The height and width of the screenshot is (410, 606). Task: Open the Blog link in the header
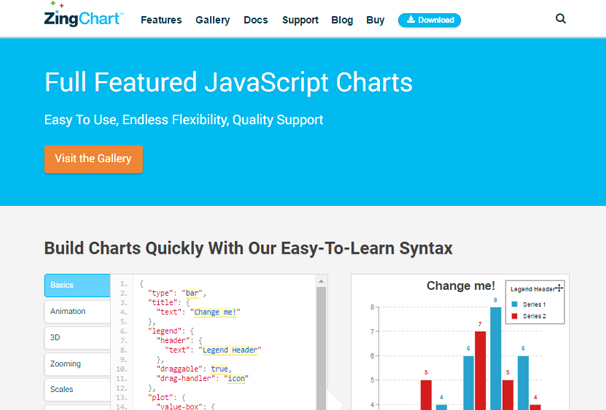tap(342, 20)
